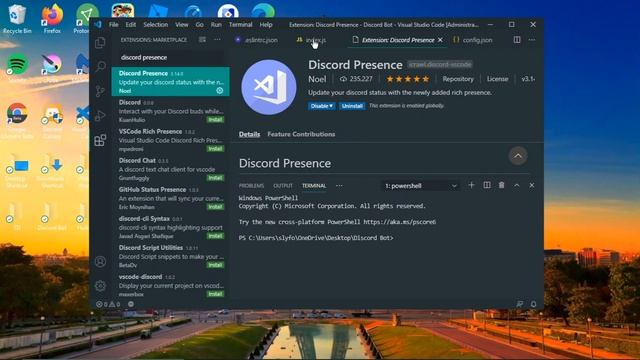Open the Manage gear in the activity bar
640x360 pixels.
click(x=100, y=286)
